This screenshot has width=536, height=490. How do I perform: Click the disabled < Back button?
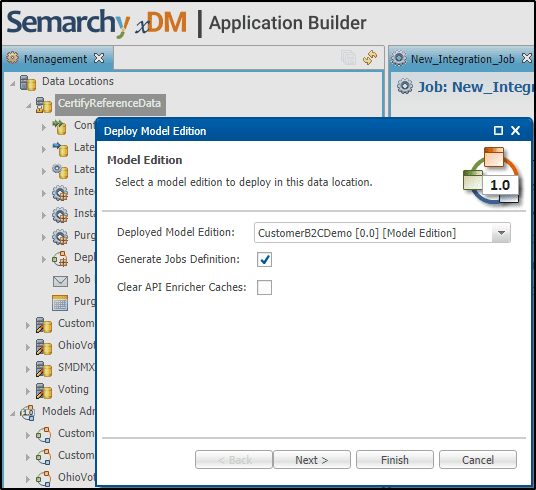click(234, 460)
